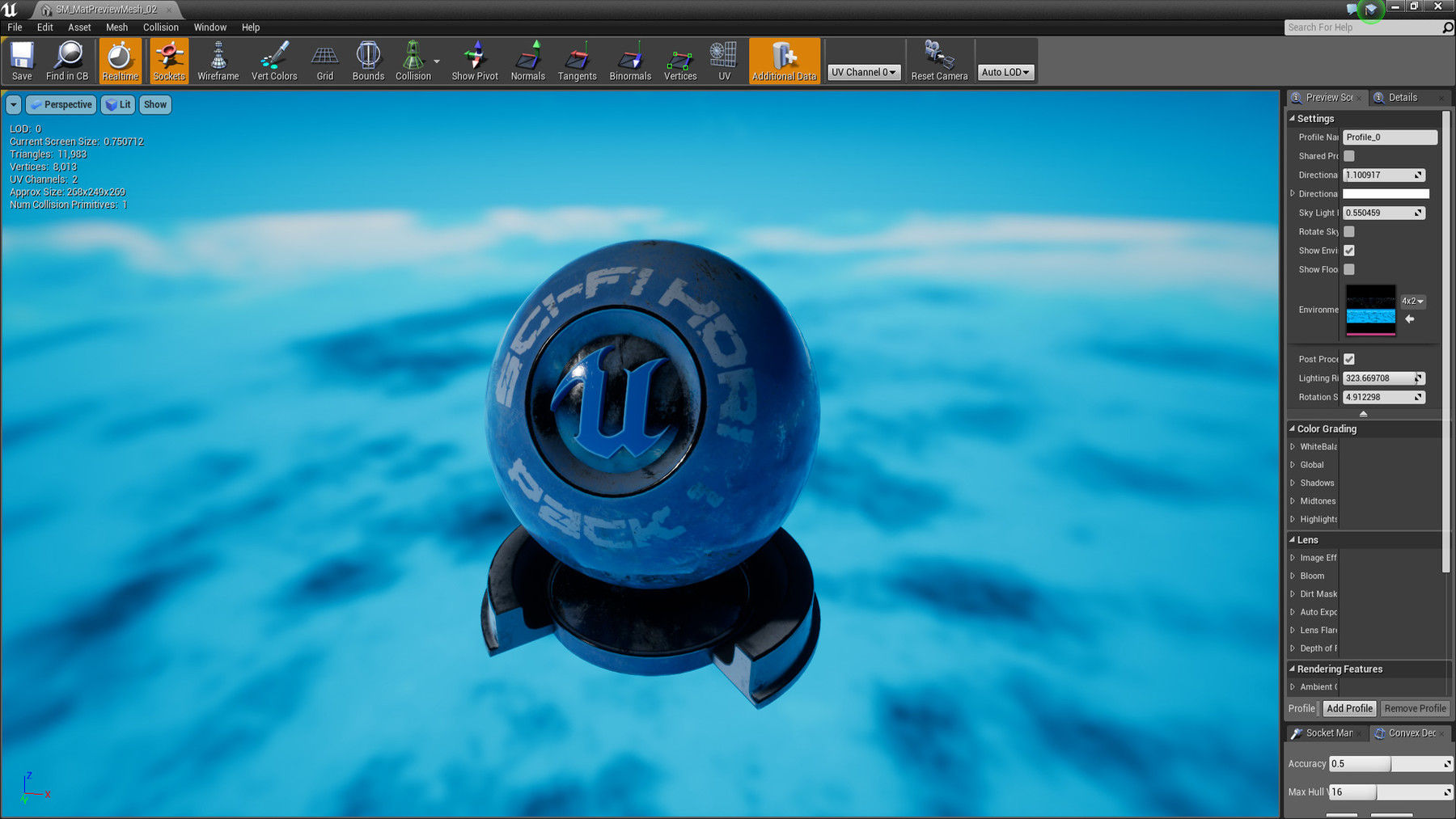Toggle Show Environment checkbox

coord(1349,251)
